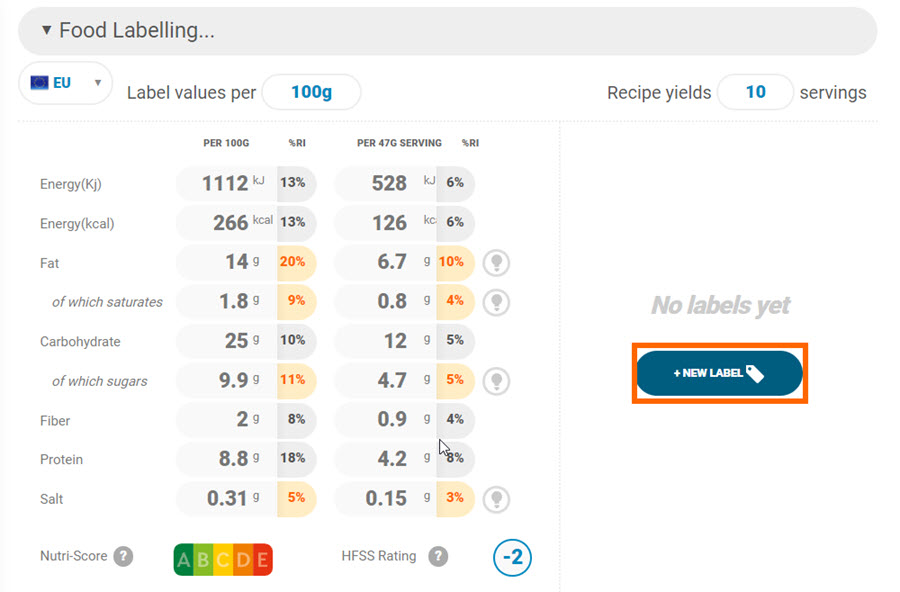The image size is (900, 592).
Task: Open the Nutri-Score help question mark
Action: [123, 556]
